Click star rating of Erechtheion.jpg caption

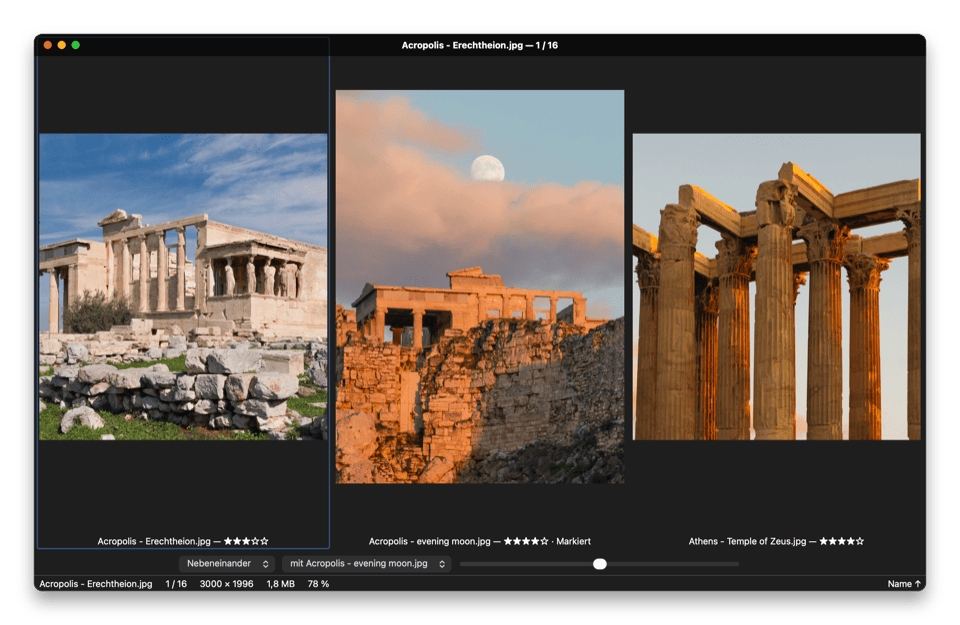[246, 541]
